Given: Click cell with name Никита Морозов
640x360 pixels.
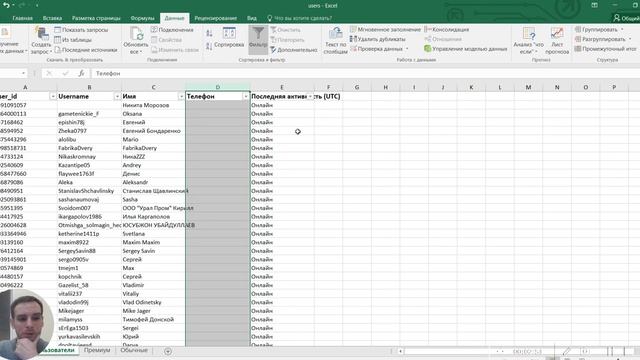Looking at the screenshot, I should 153,105.
